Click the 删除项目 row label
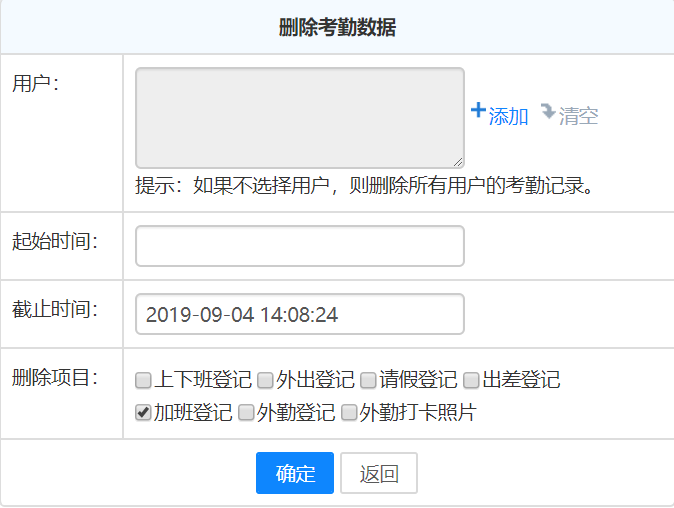The height and width of the screenshot is (508, 674). (x=54, y=378)
